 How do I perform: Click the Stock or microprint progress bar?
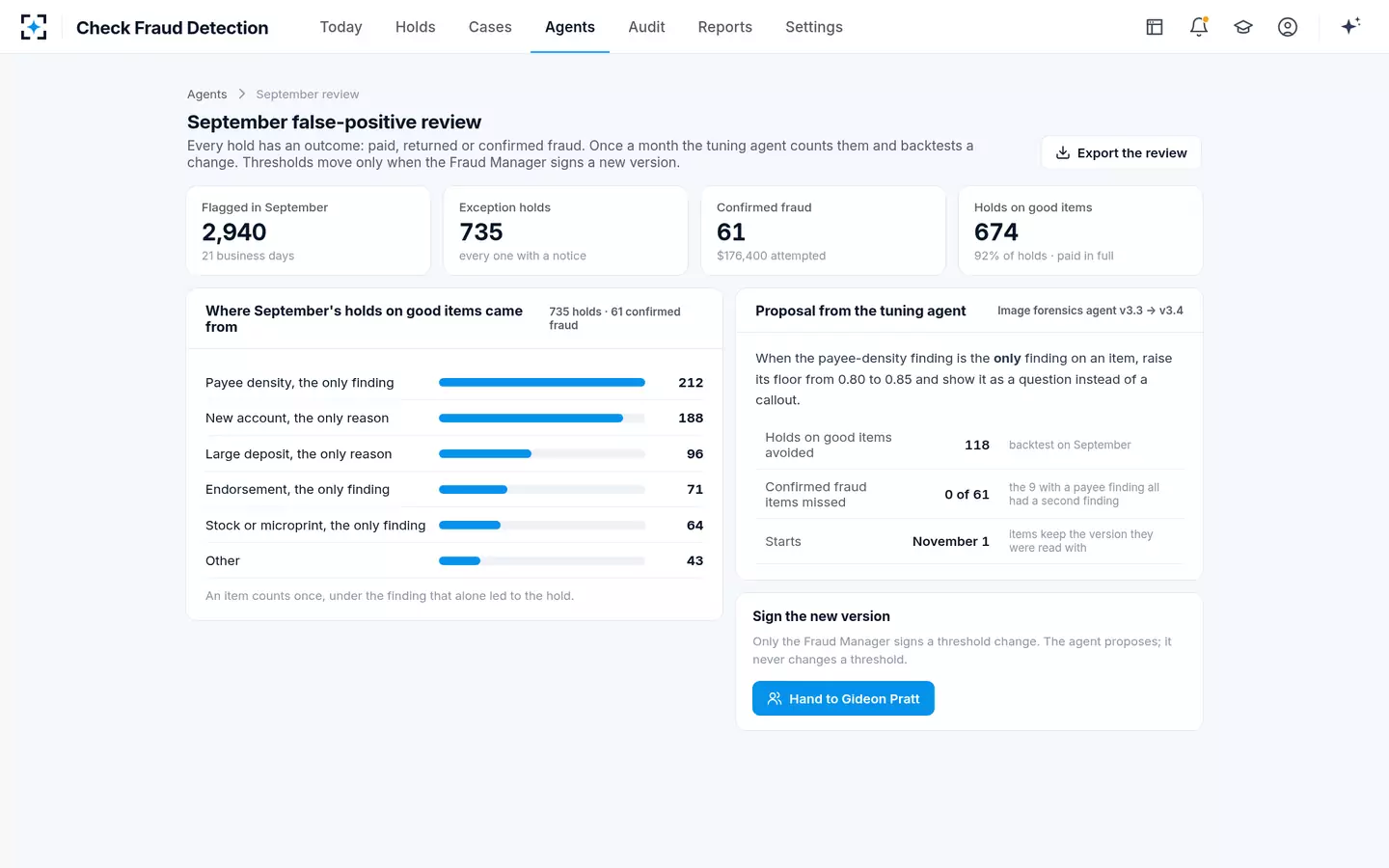point(542,525)
